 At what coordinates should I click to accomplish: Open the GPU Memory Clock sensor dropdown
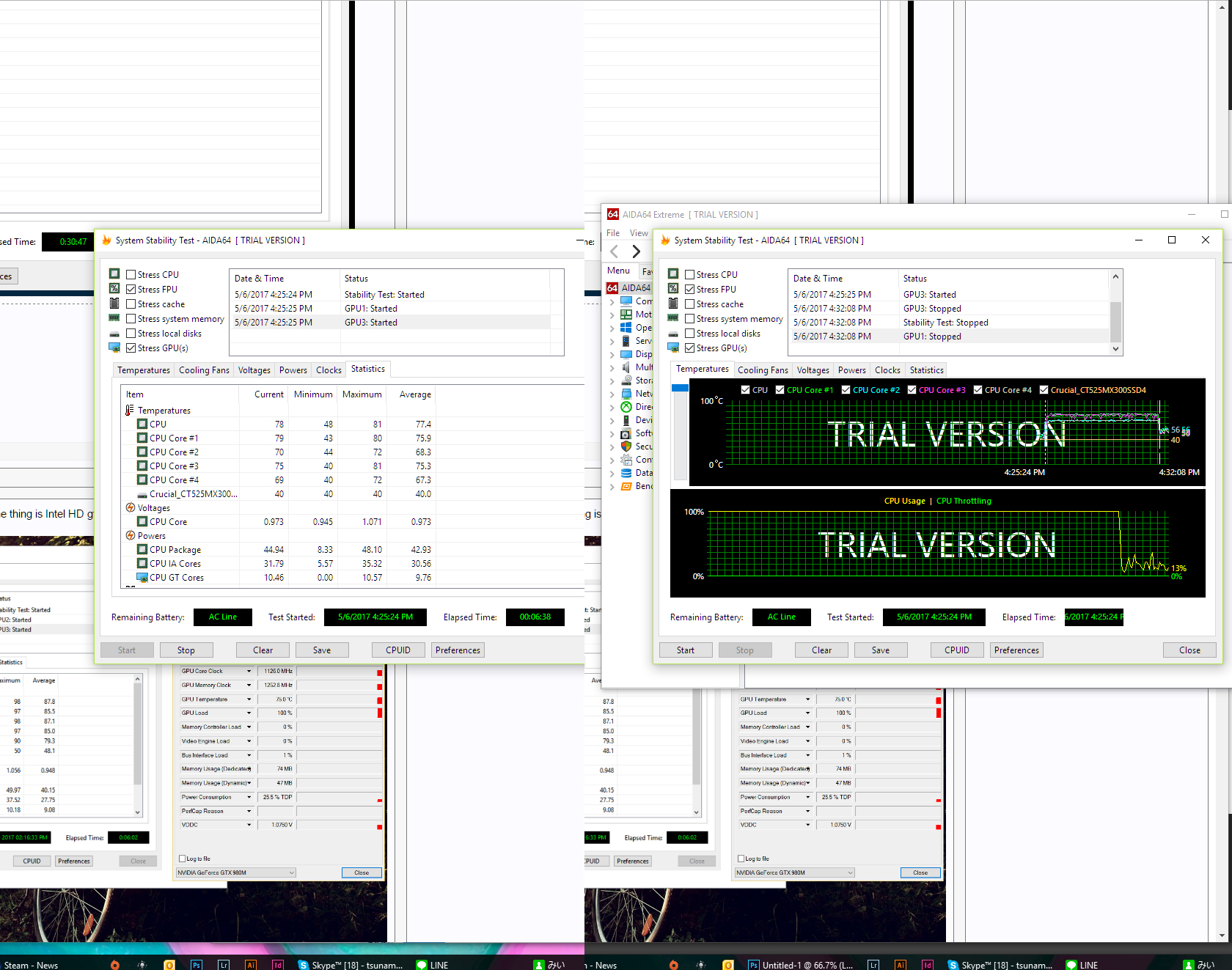tap(249, 686)
